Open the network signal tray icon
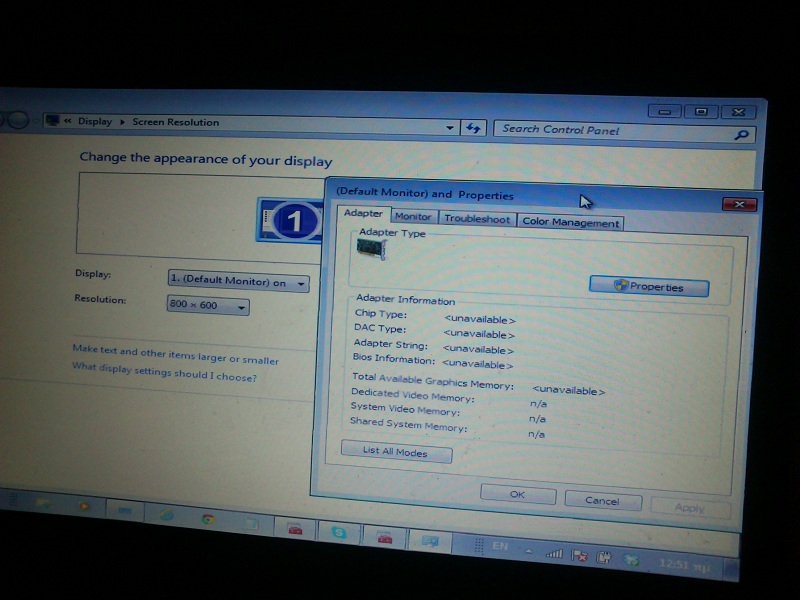 [x=555, y=553]
